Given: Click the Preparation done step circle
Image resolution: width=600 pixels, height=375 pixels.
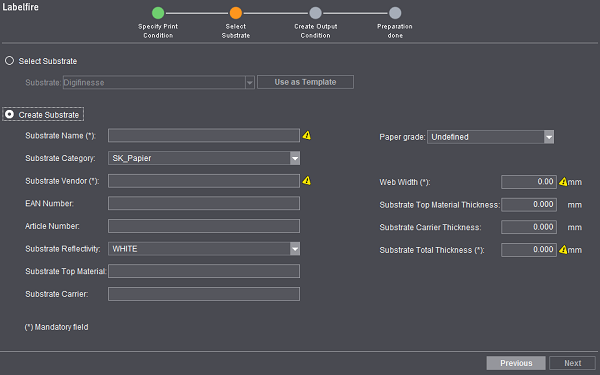Looking at the screenshot, I should 395,13.
